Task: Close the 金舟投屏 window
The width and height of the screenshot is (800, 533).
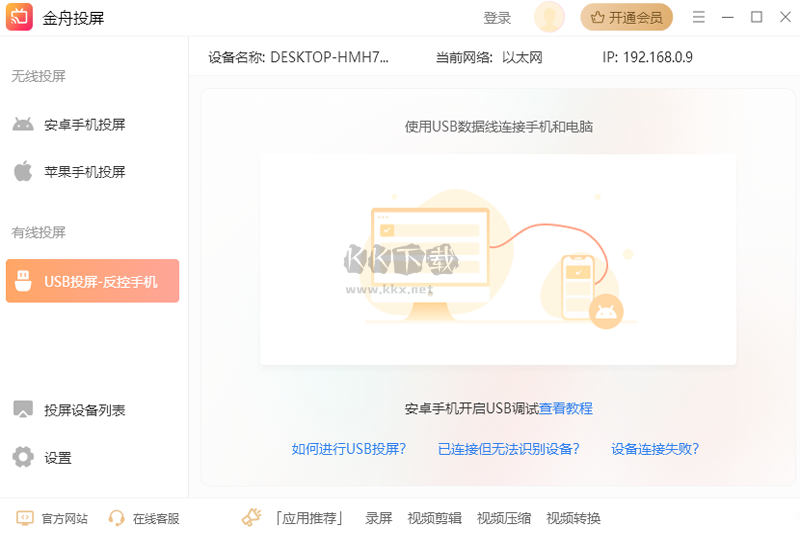Action: 786,17
